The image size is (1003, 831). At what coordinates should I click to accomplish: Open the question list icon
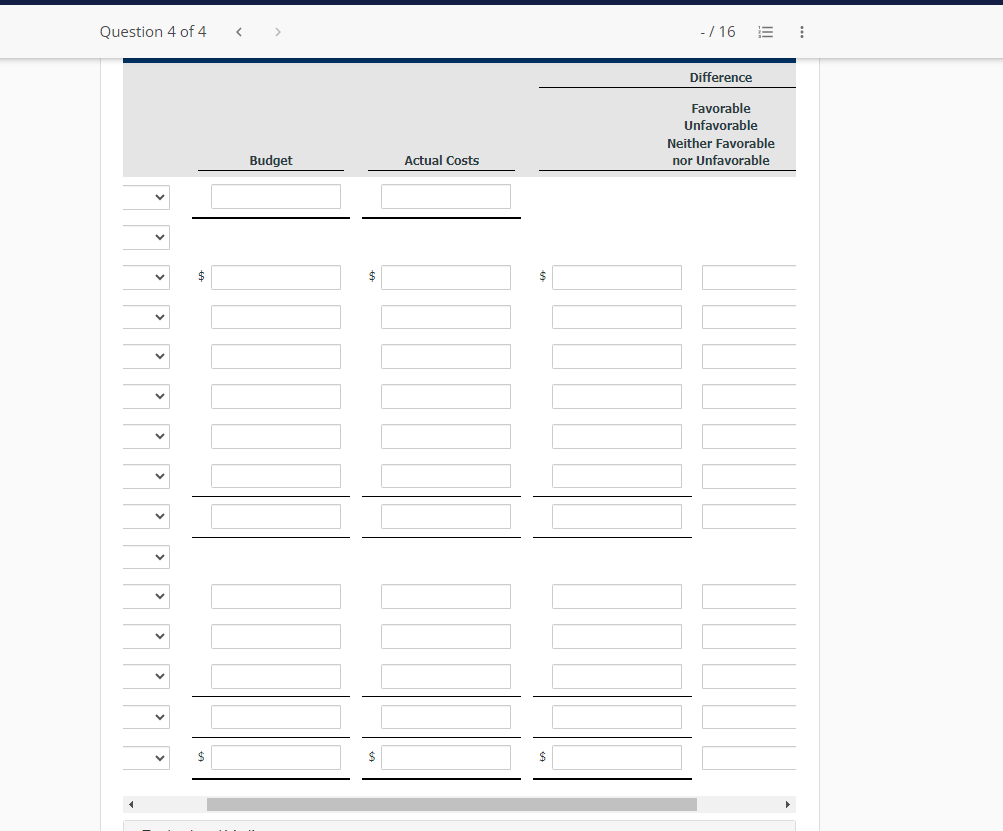tap(765, 31)
